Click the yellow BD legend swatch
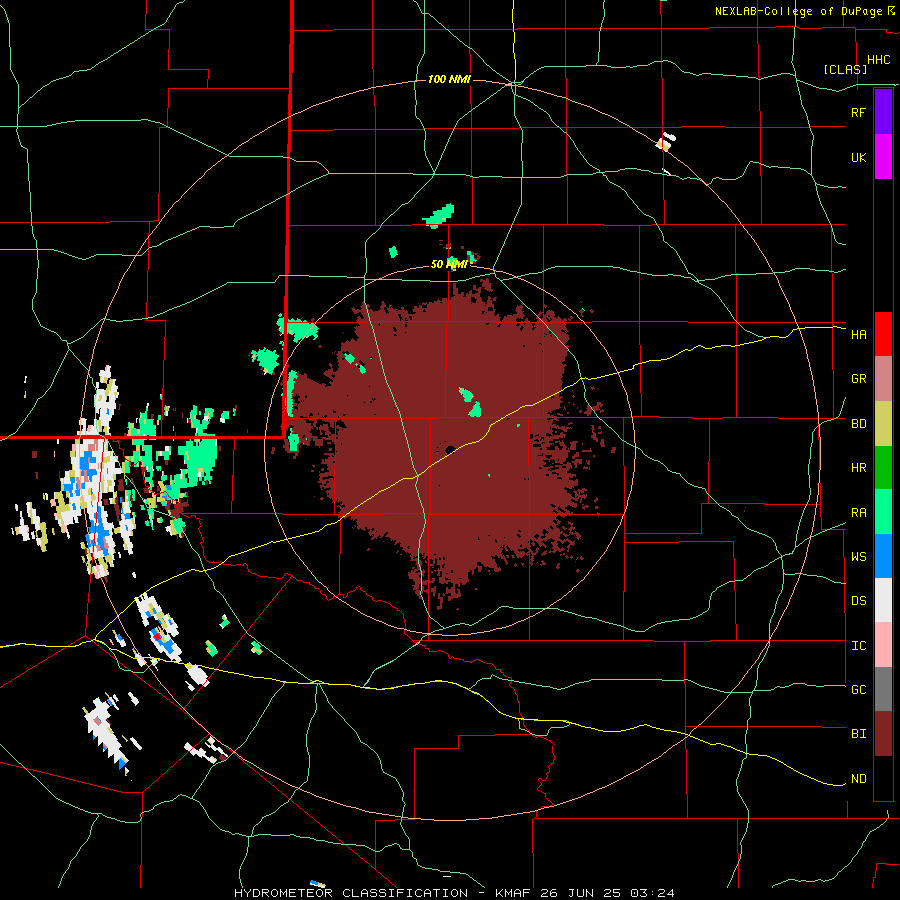 883,424
